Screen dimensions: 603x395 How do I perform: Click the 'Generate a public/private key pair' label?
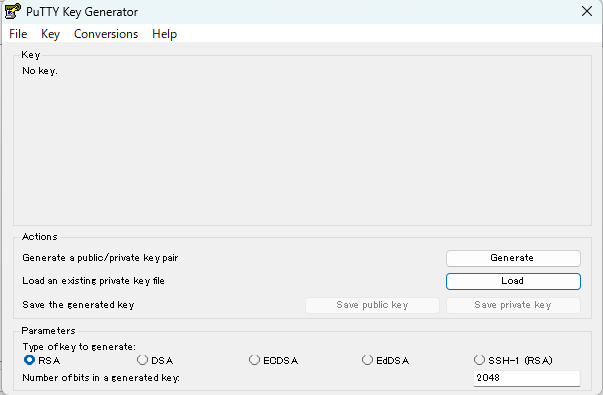pos(100,258)
